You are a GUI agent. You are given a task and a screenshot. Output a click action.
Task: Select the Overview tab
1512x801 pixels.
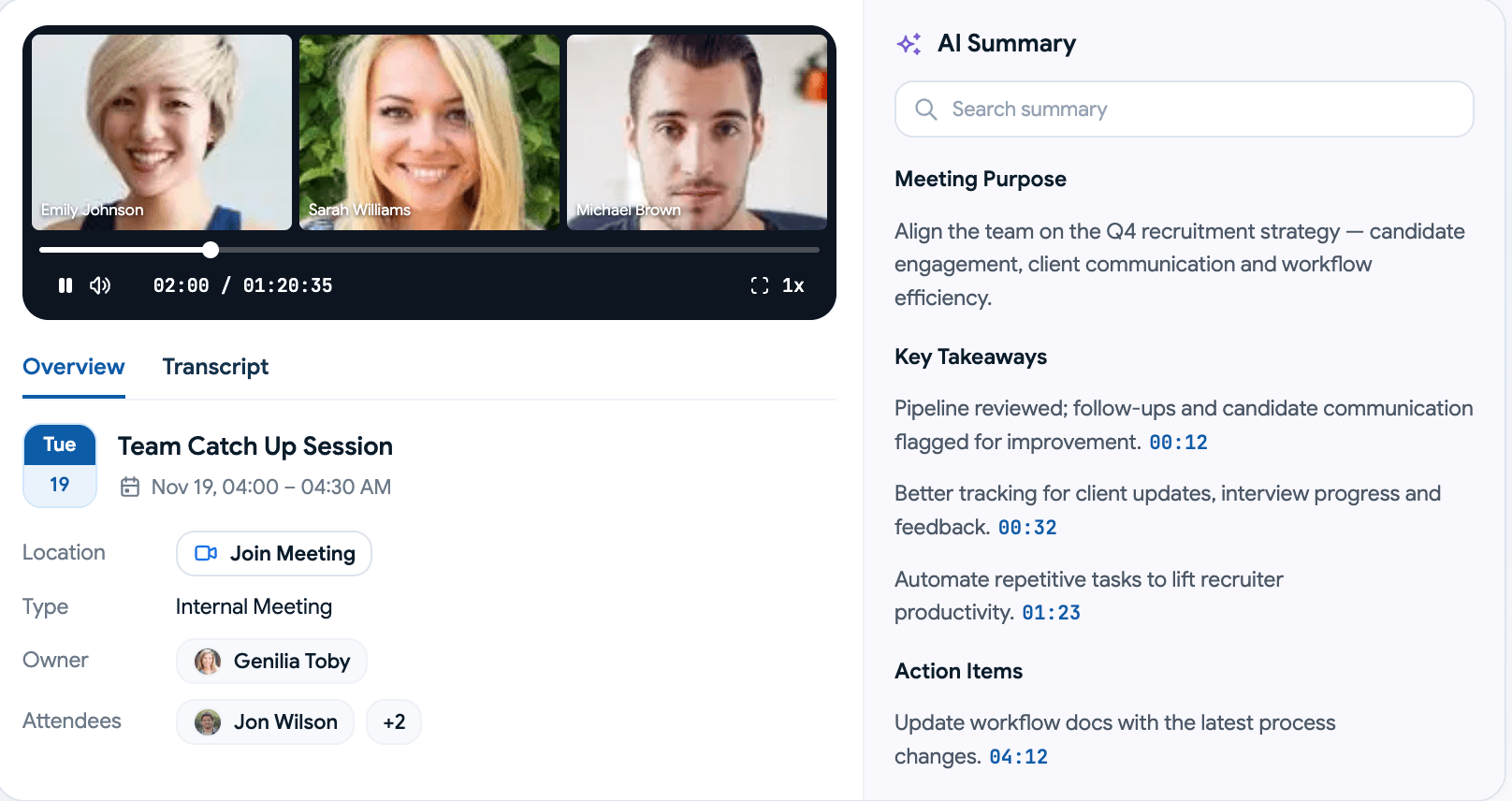pos(74,367)
